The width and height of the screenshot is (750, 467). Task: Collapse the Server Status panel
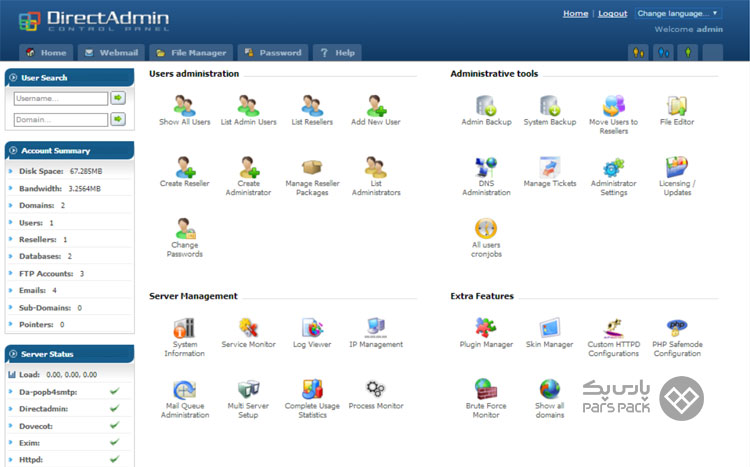13,354
